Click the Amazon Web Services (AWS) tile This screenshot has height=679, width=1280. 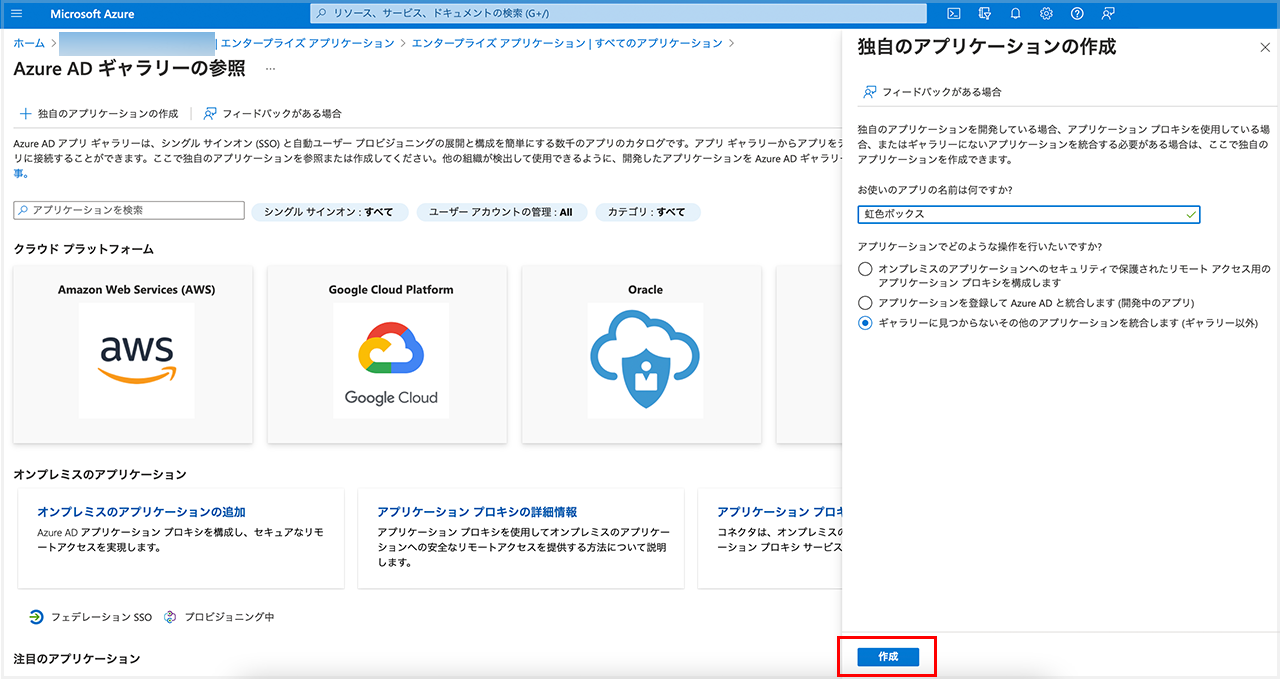tap(133, 354)
